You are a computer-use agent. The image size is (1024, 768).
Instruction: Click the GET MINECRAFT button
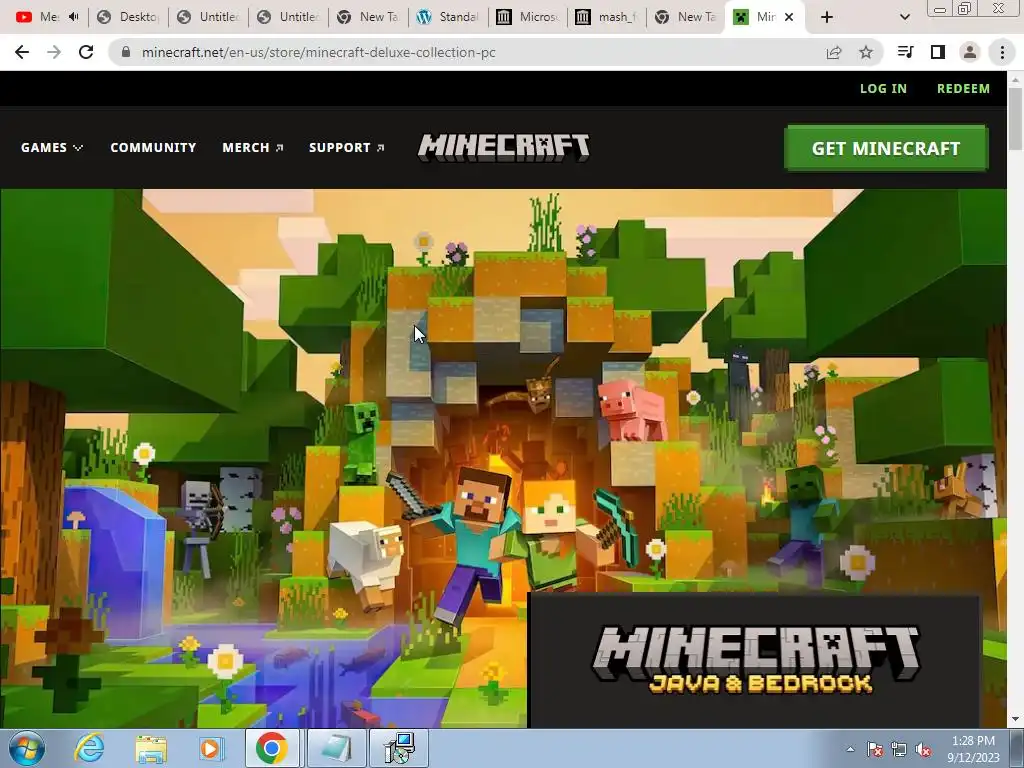(886, 148)
